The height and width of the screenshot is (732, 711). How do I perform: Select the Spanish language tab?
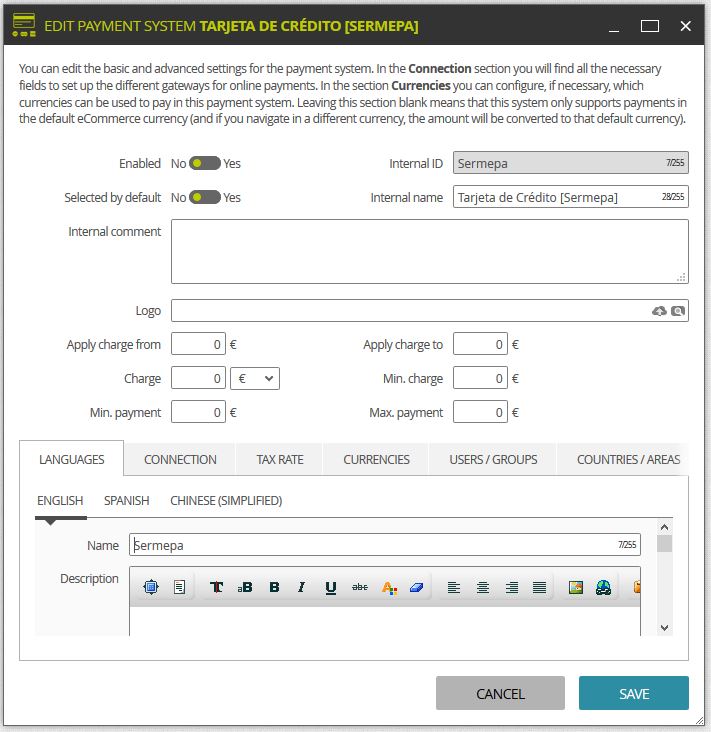pos(127,500)
